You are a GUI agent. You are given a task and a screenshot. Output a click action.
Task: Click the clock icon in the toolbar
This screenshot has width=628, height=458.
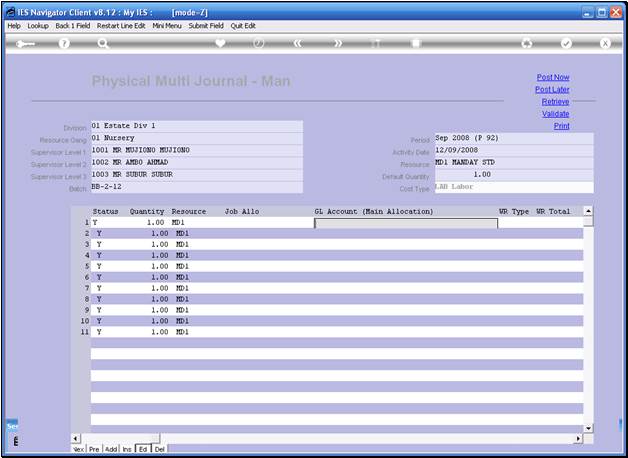[258, 43]
